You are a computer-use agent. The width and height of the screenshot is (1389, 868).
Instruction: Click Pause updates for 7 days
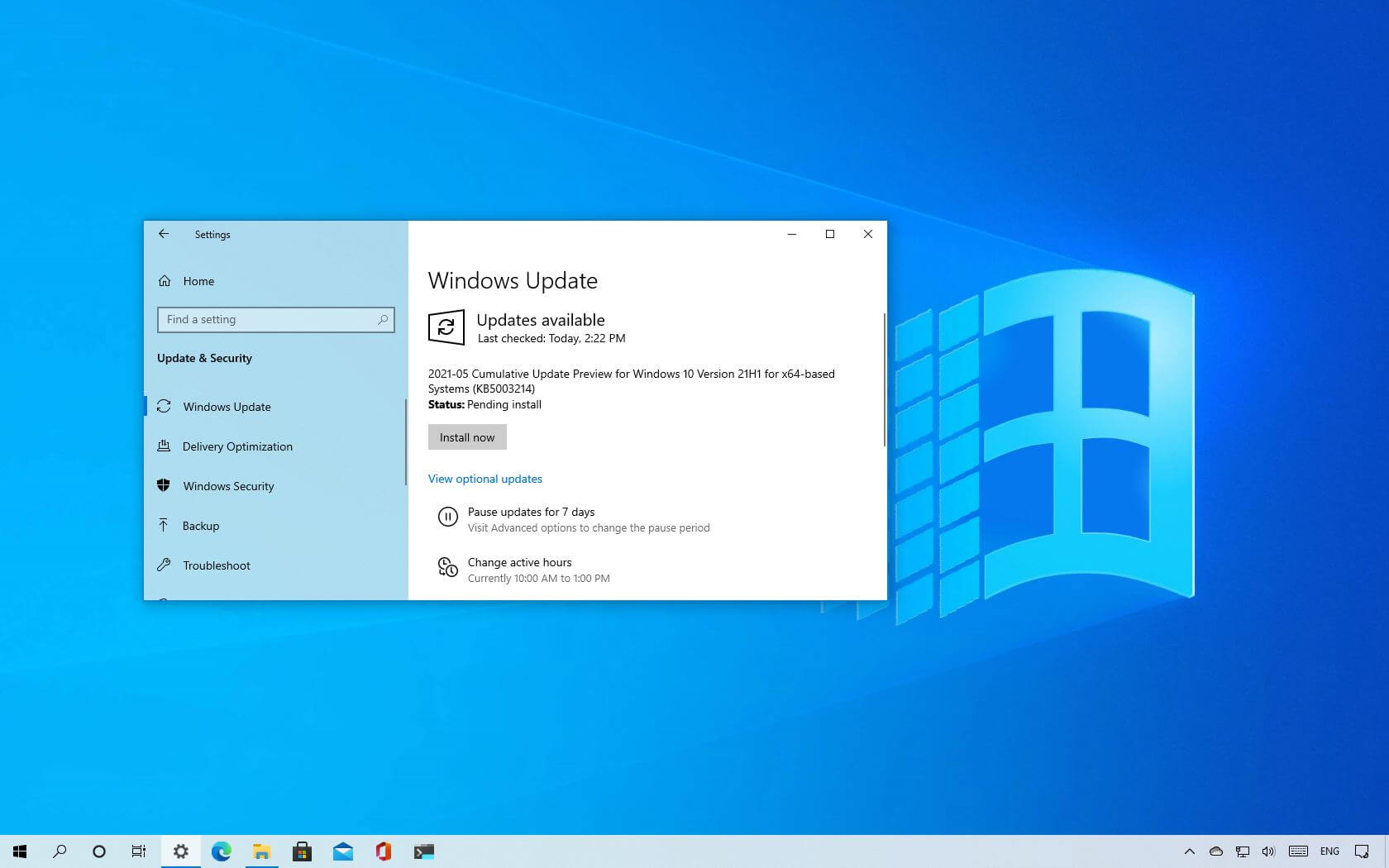531,513
